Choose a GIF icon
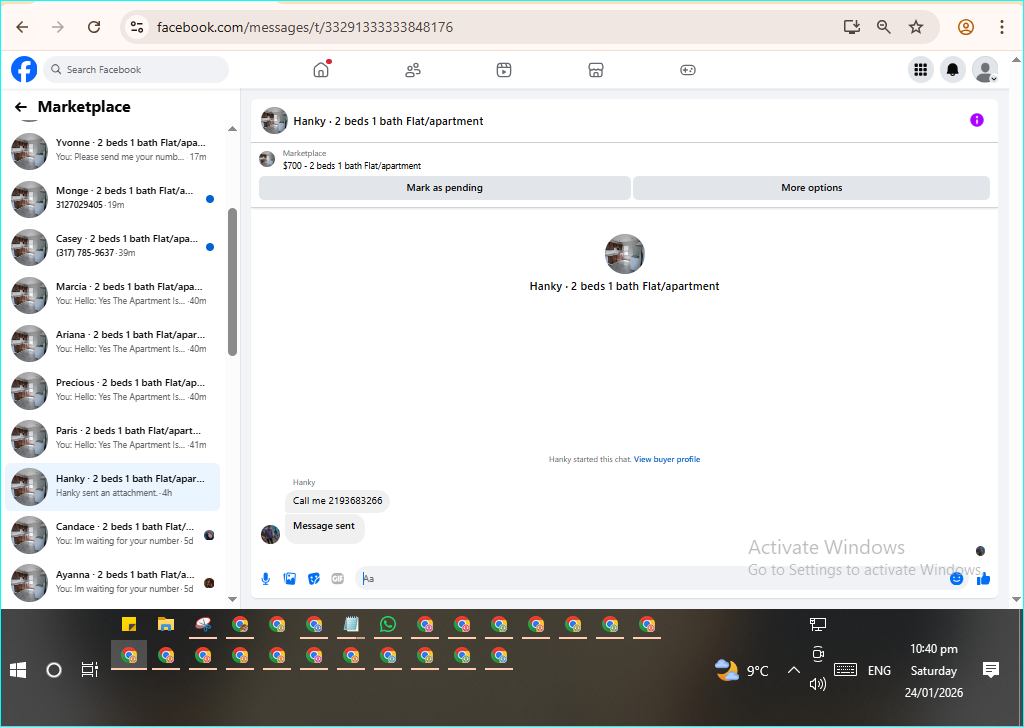The width and height of the screenshot is (1024, 727). pyautogui.click(x=338, y=579)
